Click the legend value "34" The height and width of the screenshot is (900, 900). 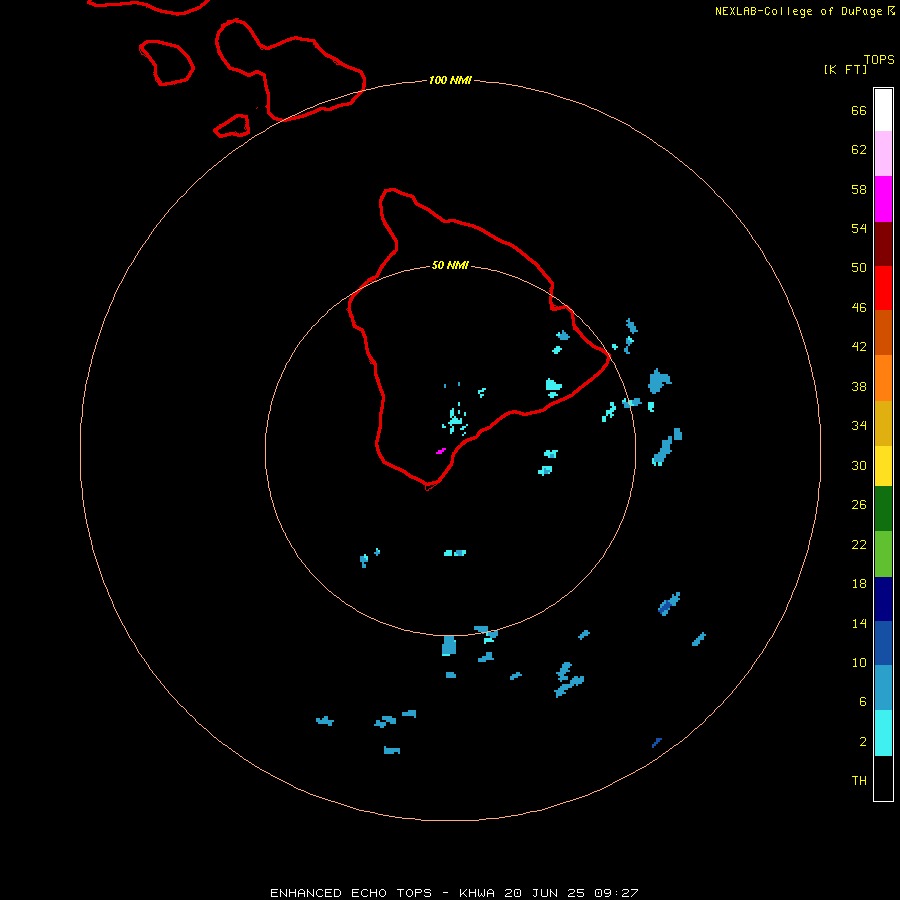tap(859, 426)
